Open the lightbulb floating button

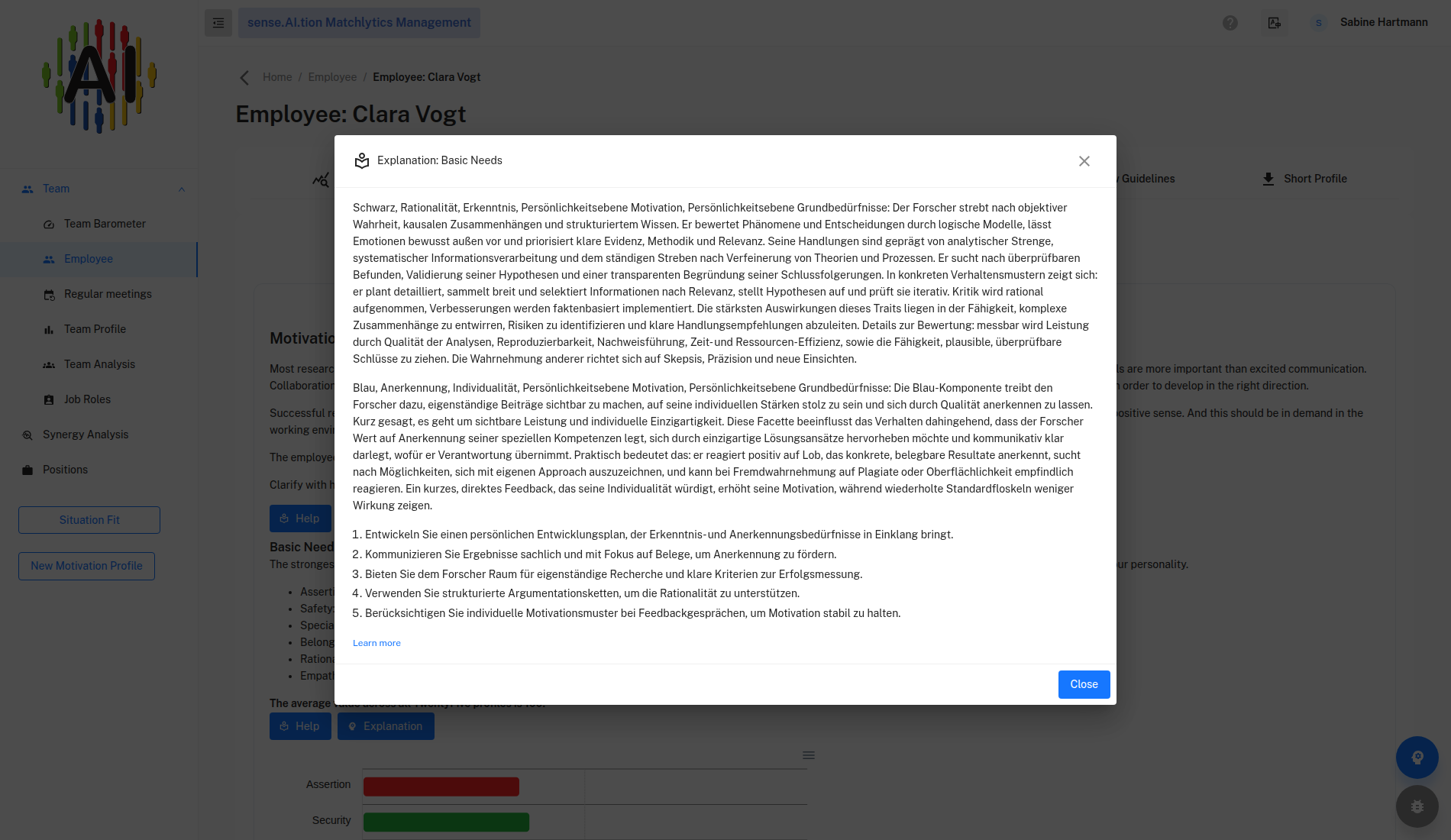coord(1417,758)
